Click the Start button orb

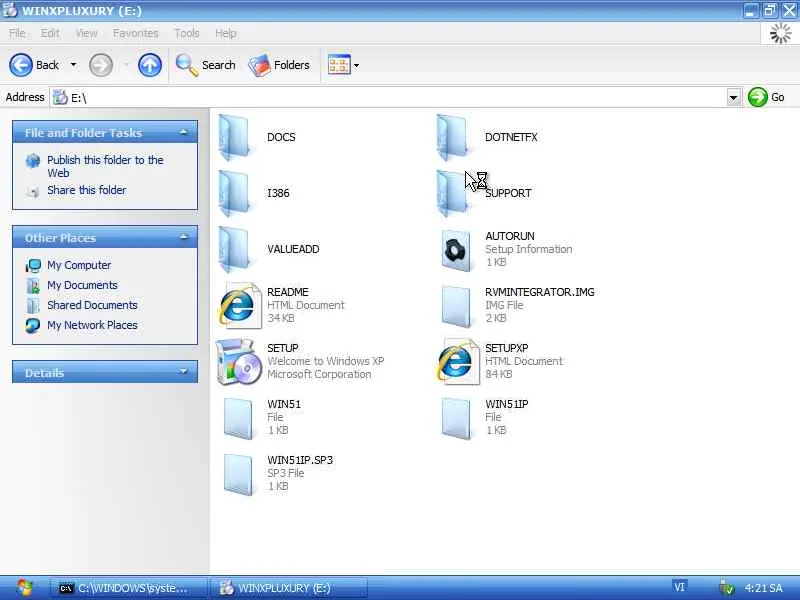pos(24,588)
